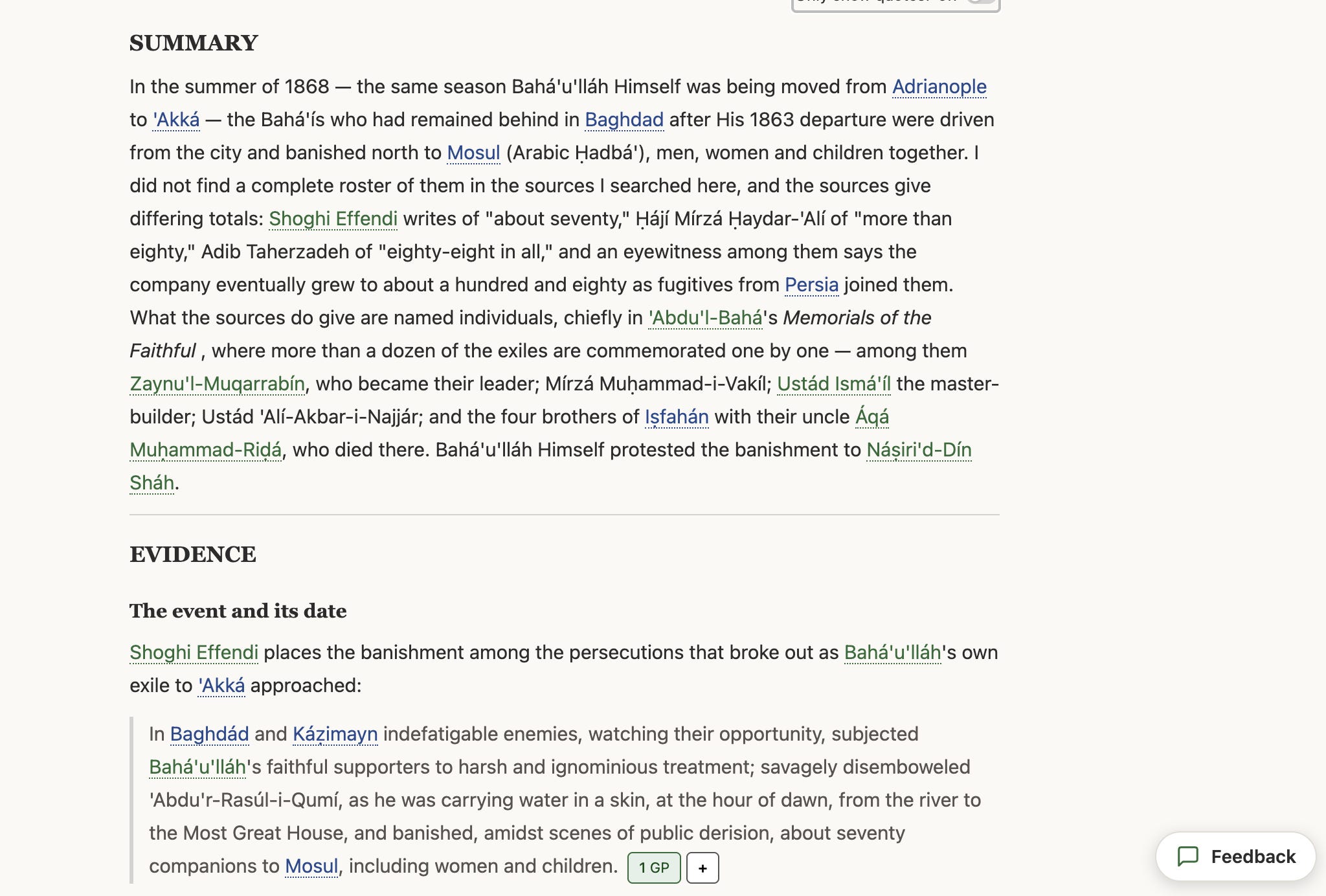Follow the Iṣfahán link

click(x=677, y=417)
